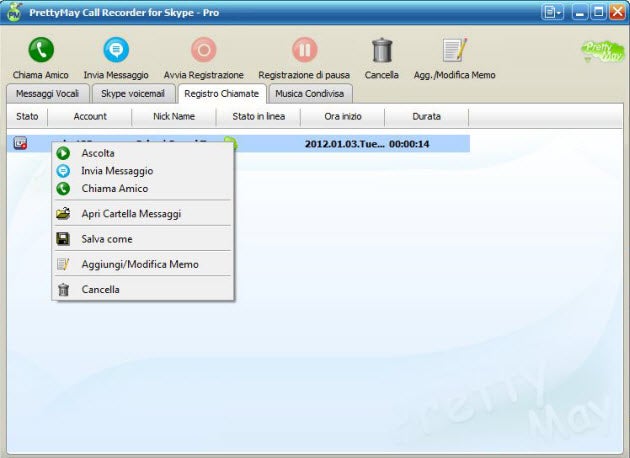Click the green Chiama Amico phone icon
Image resolution: width=630 pixels, height=458 pixels.
click(x=41, y=50)
